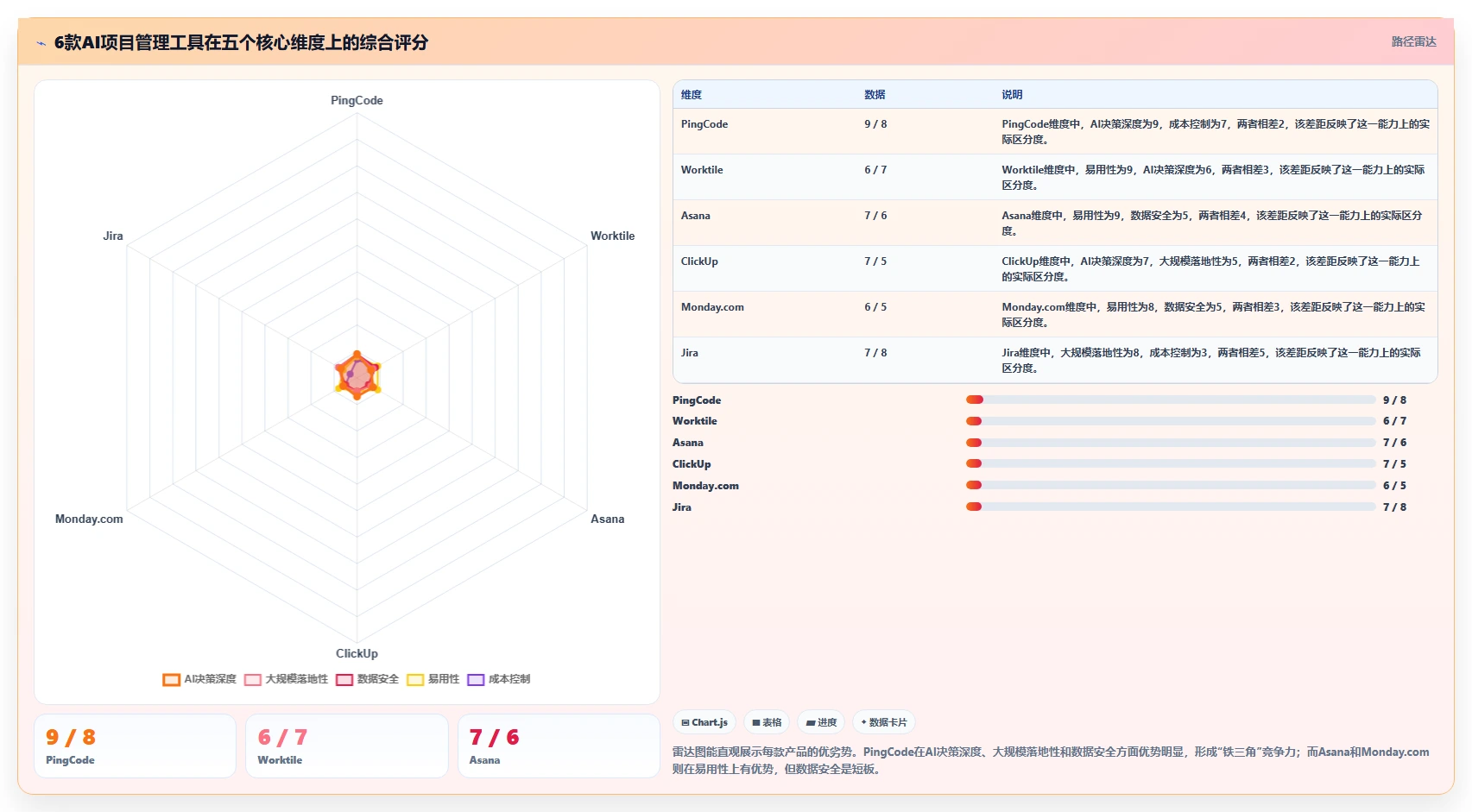Click the summary paragraph starting 雷达图能直观展示
Image resolution: width=1472 pixels, height=812 pixels.
click(x=1051, y=760)
